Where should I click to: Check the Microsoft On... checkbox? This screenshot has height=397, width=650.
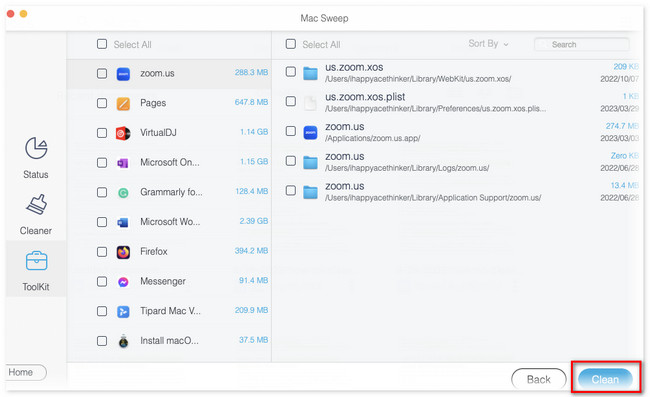[x=102, y=162]
